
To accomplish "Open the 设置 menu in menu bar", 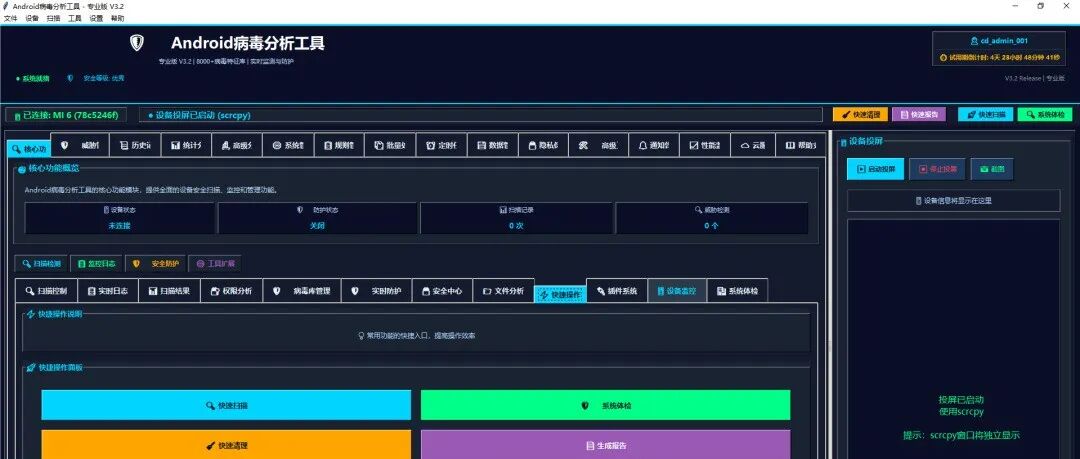I will pyautogui.click(x=96, y=19).
